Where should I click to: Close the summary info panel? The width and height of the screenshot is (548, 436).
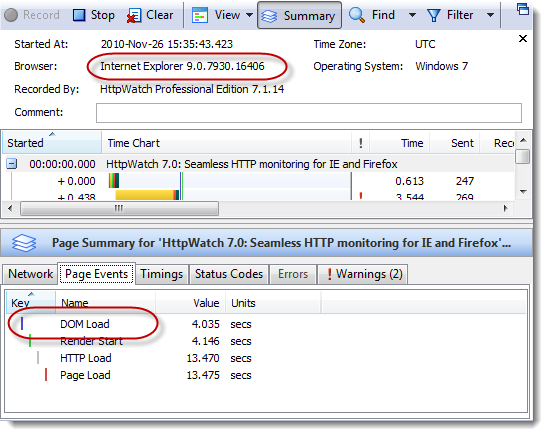[523, 38]
